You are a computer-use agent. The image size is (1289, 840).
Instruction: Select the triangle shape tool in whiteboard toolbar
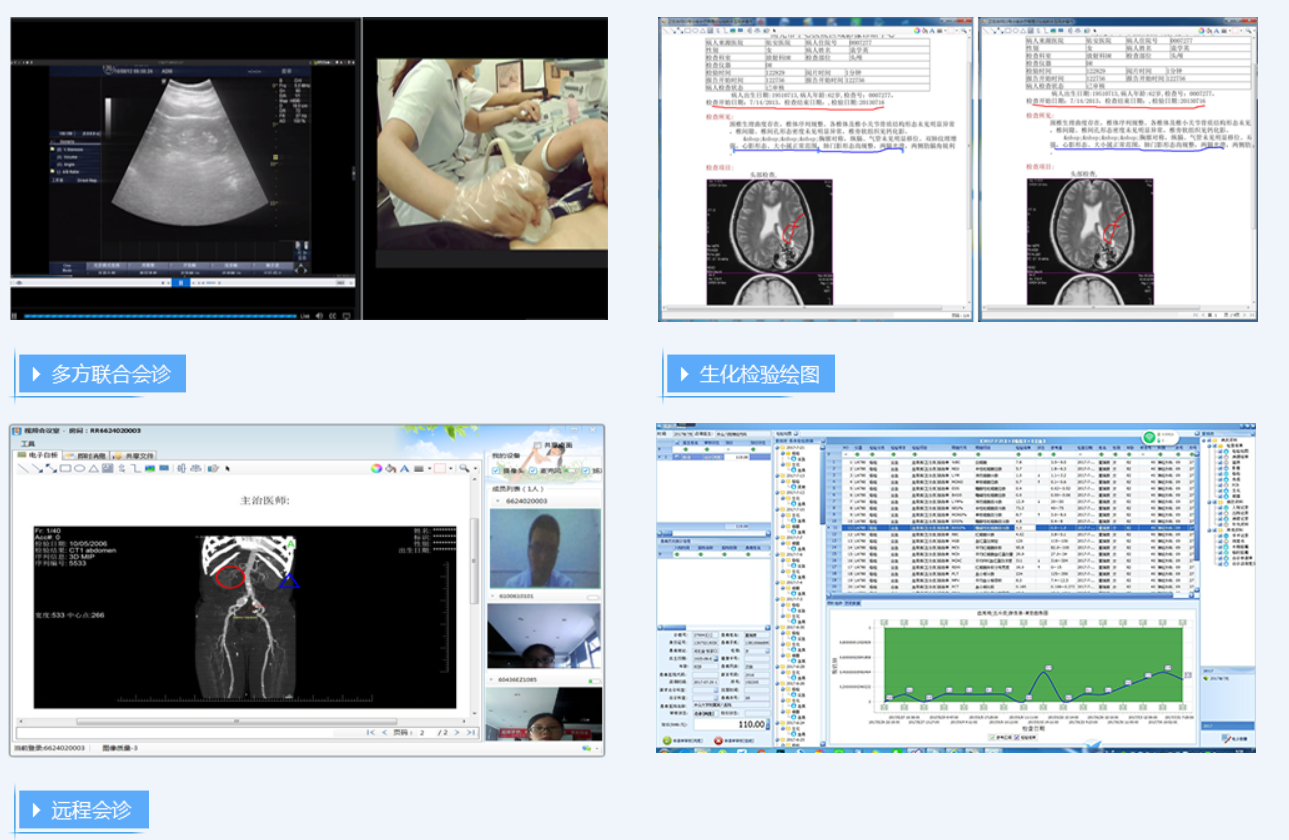point(93,468)
